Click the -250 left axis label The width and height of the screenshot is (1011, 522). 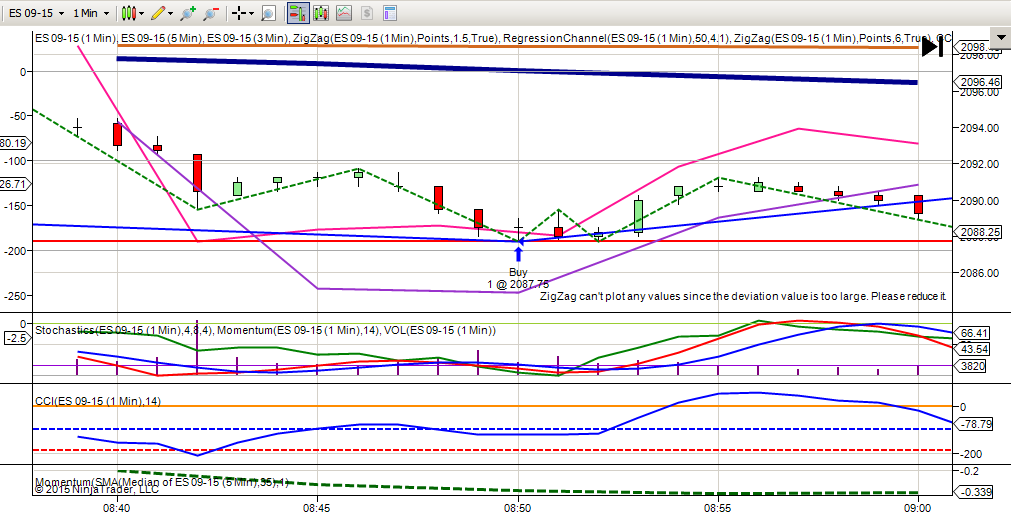(x=16, y=295)
